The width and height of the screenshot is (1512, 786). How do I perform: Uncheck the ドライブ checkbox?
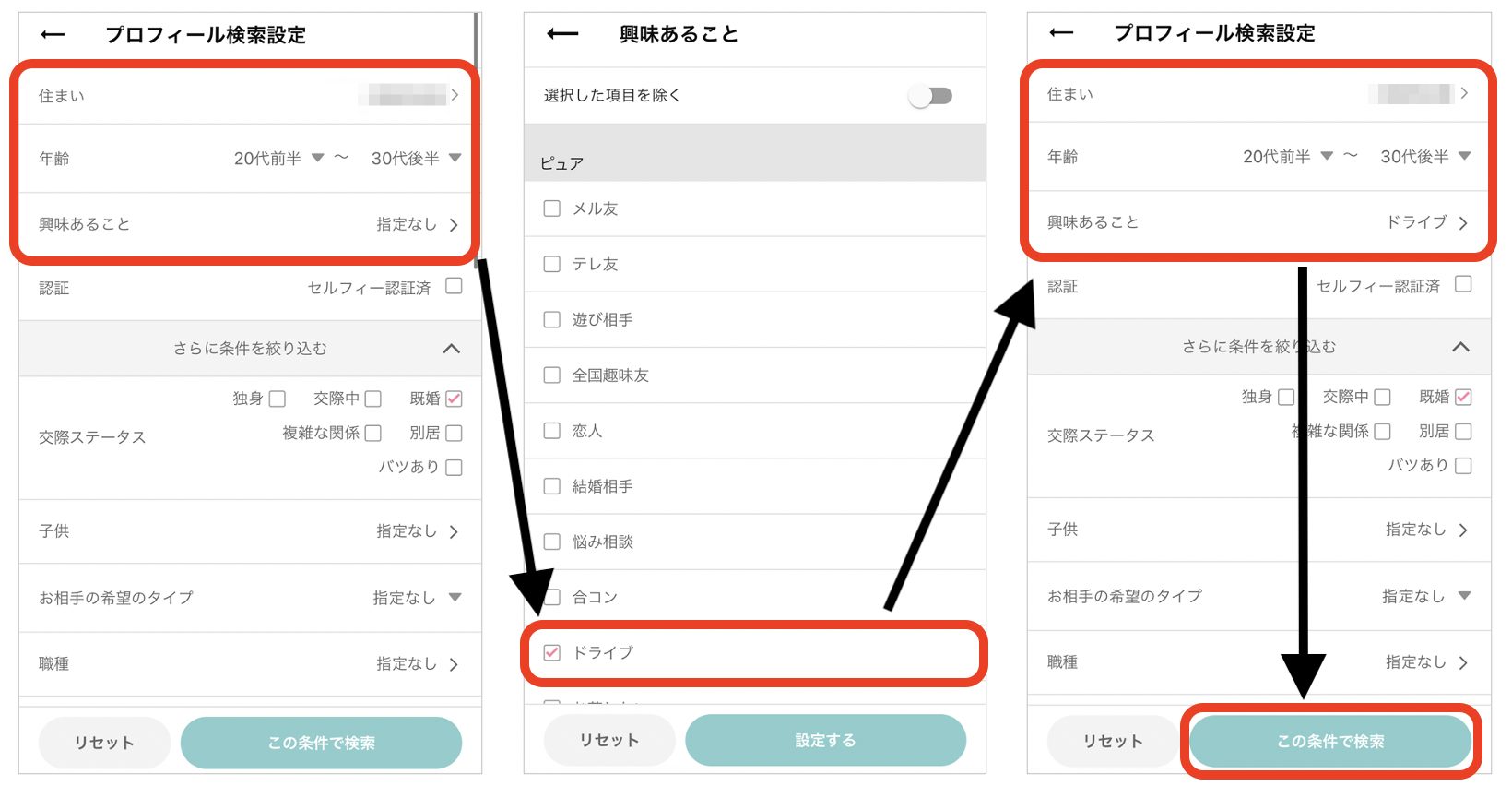click(552, 652)
